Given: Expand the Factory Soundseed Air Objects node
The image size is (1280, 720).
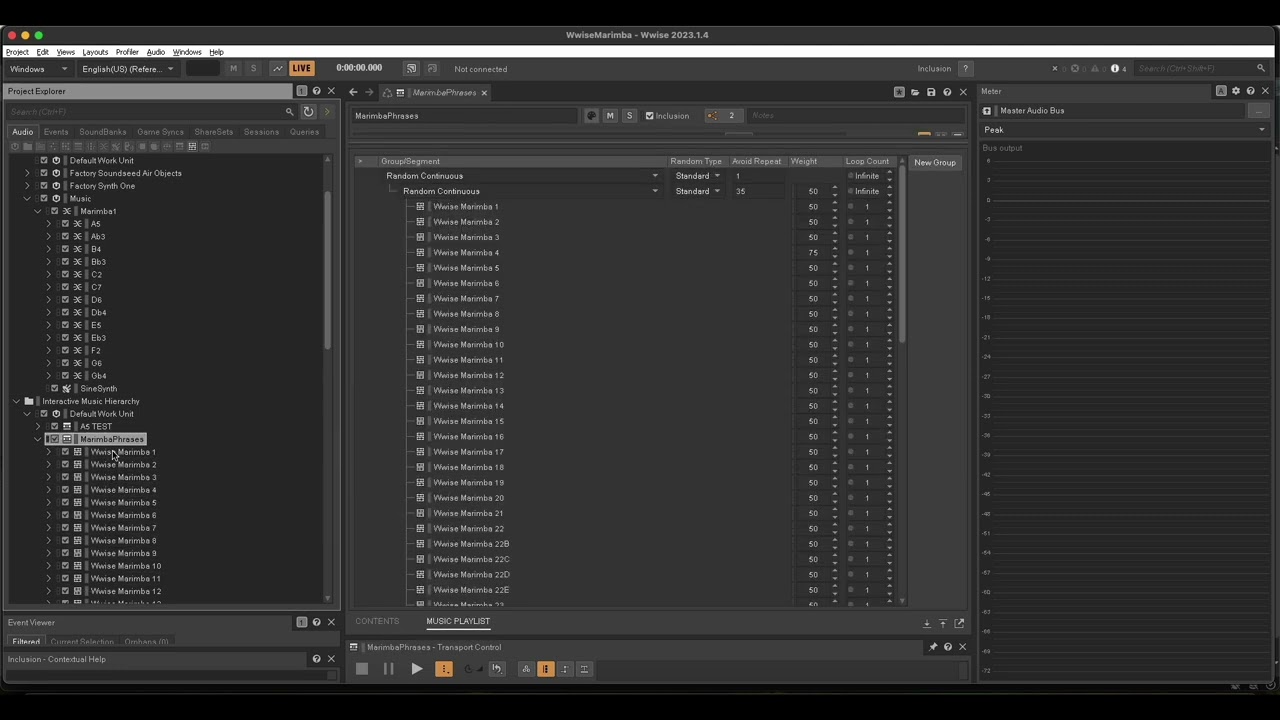Looking at the screenshot, I should click(x=27, y=173).
